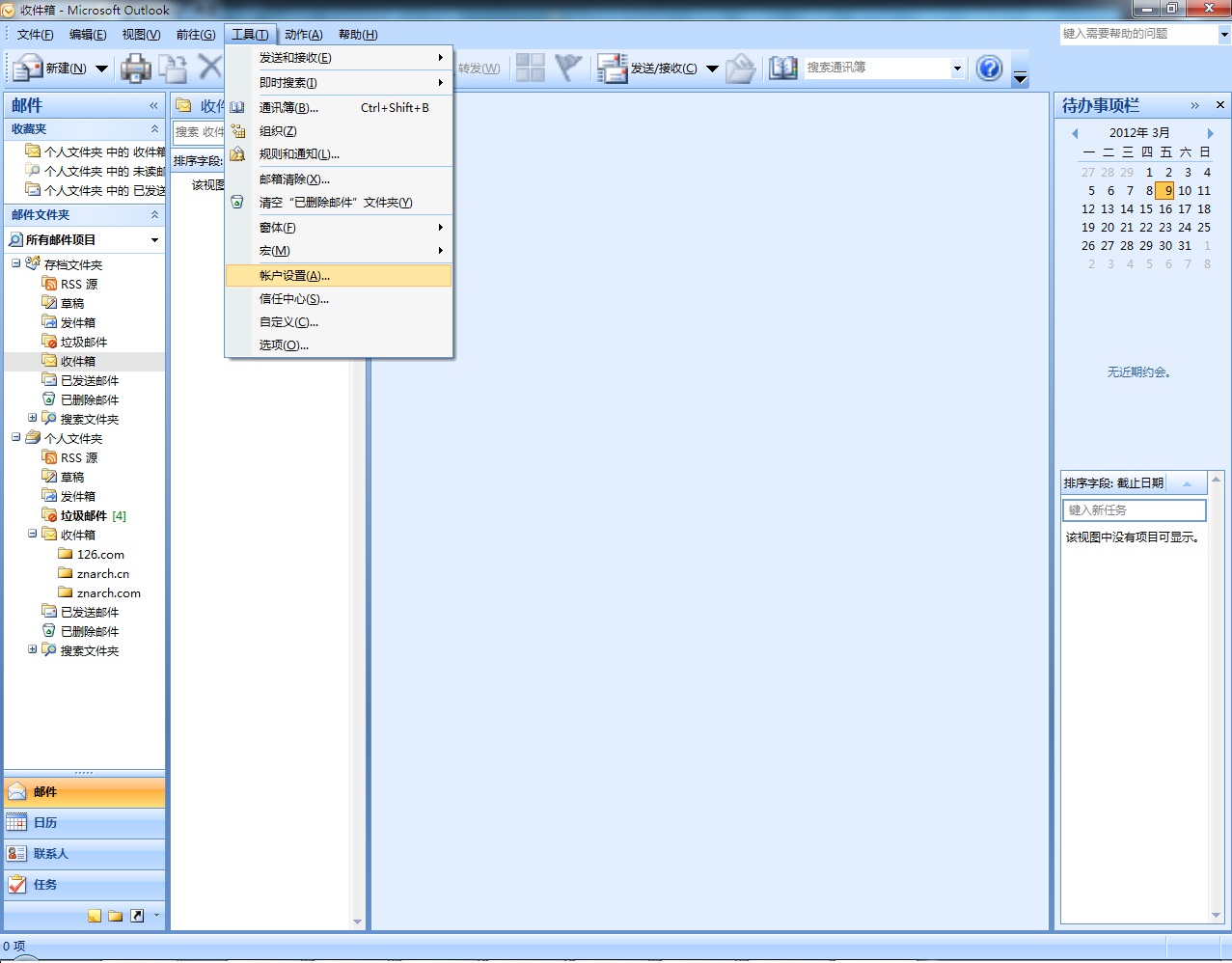Collapse the 邮件文件夹 section
Viewport: 1232px width, 963px height.
[154, 214]
